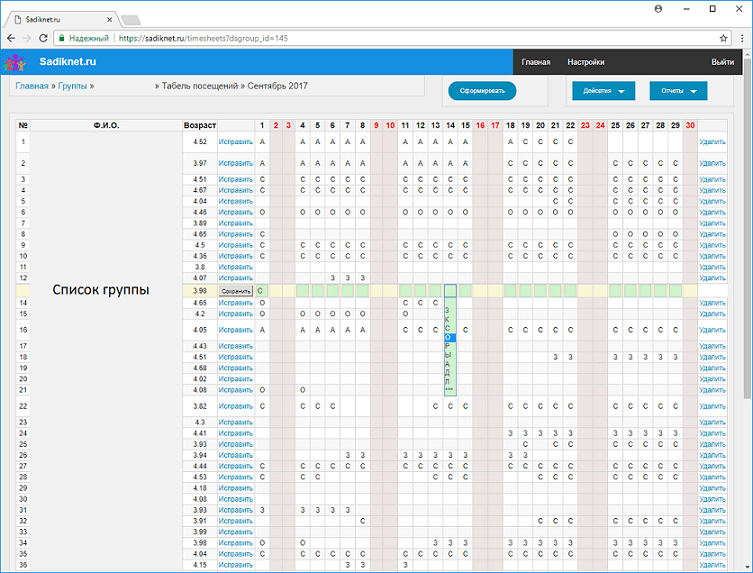753x573 pixels.
Task: Close the Sadiknet.ru browser tab
Action: coord(112,19)
